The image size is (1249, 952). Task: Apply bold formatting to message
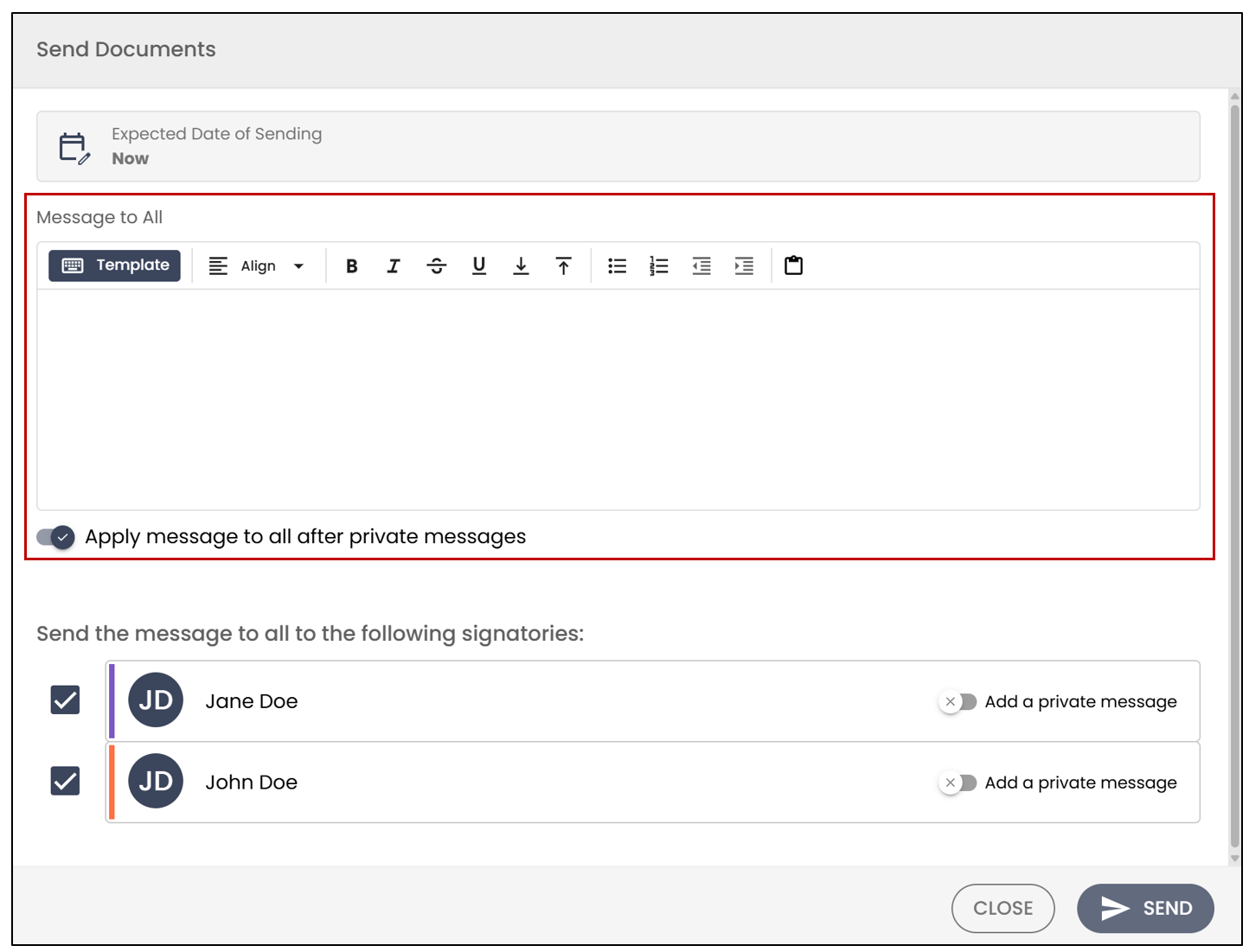coord(351,266)
